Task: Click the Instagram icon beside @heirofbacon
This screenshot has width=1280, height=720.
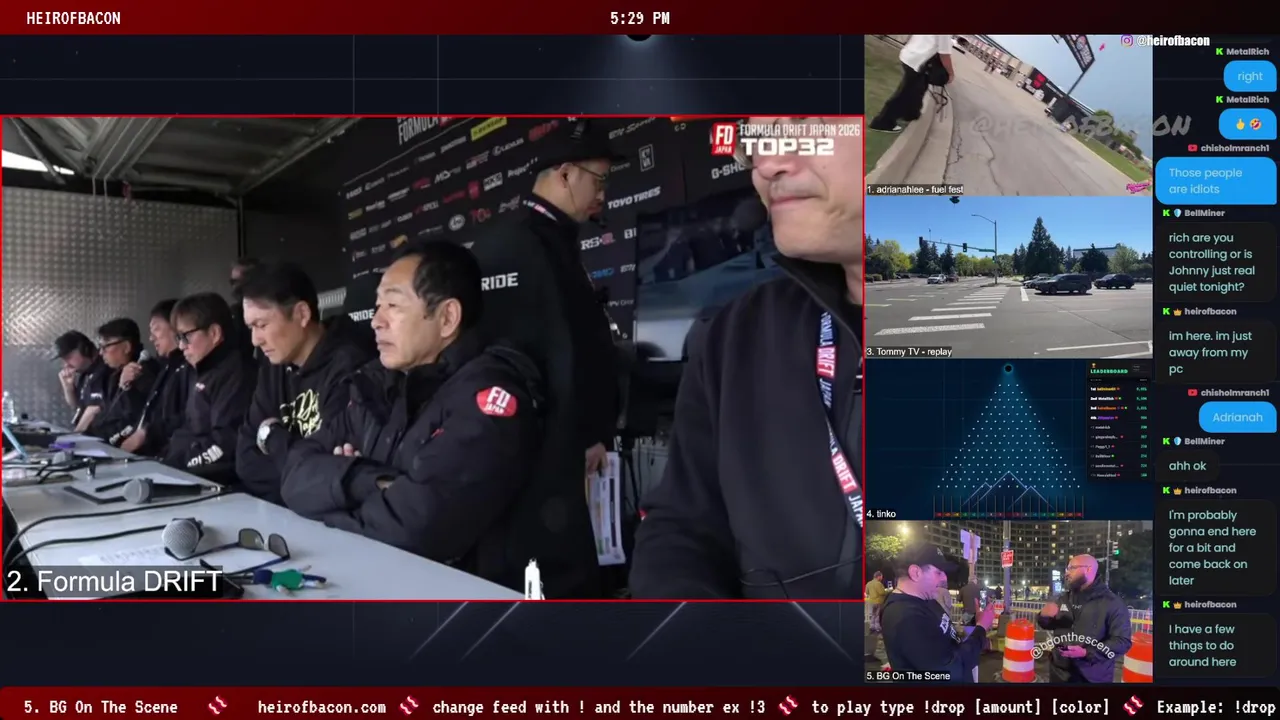Action: [x=1127, y=41]
